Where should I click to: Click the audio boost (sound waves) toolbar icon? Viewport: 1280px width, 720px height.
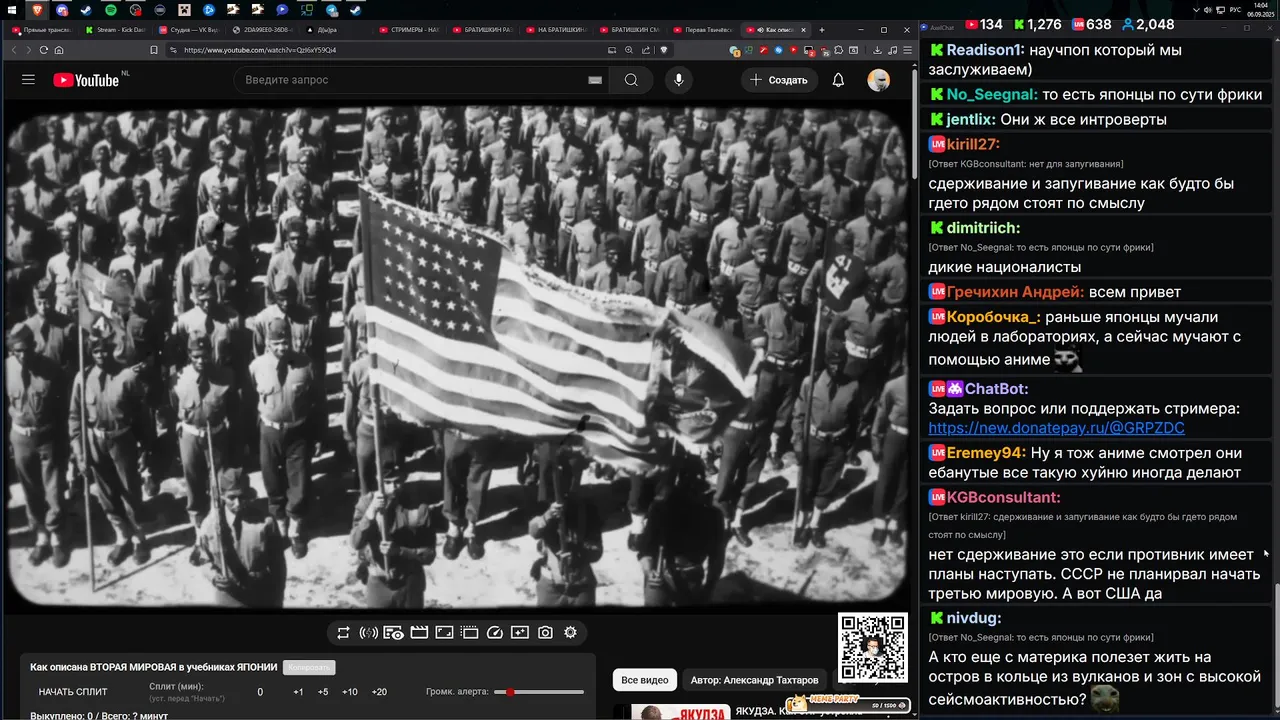[x=368, y=632]
